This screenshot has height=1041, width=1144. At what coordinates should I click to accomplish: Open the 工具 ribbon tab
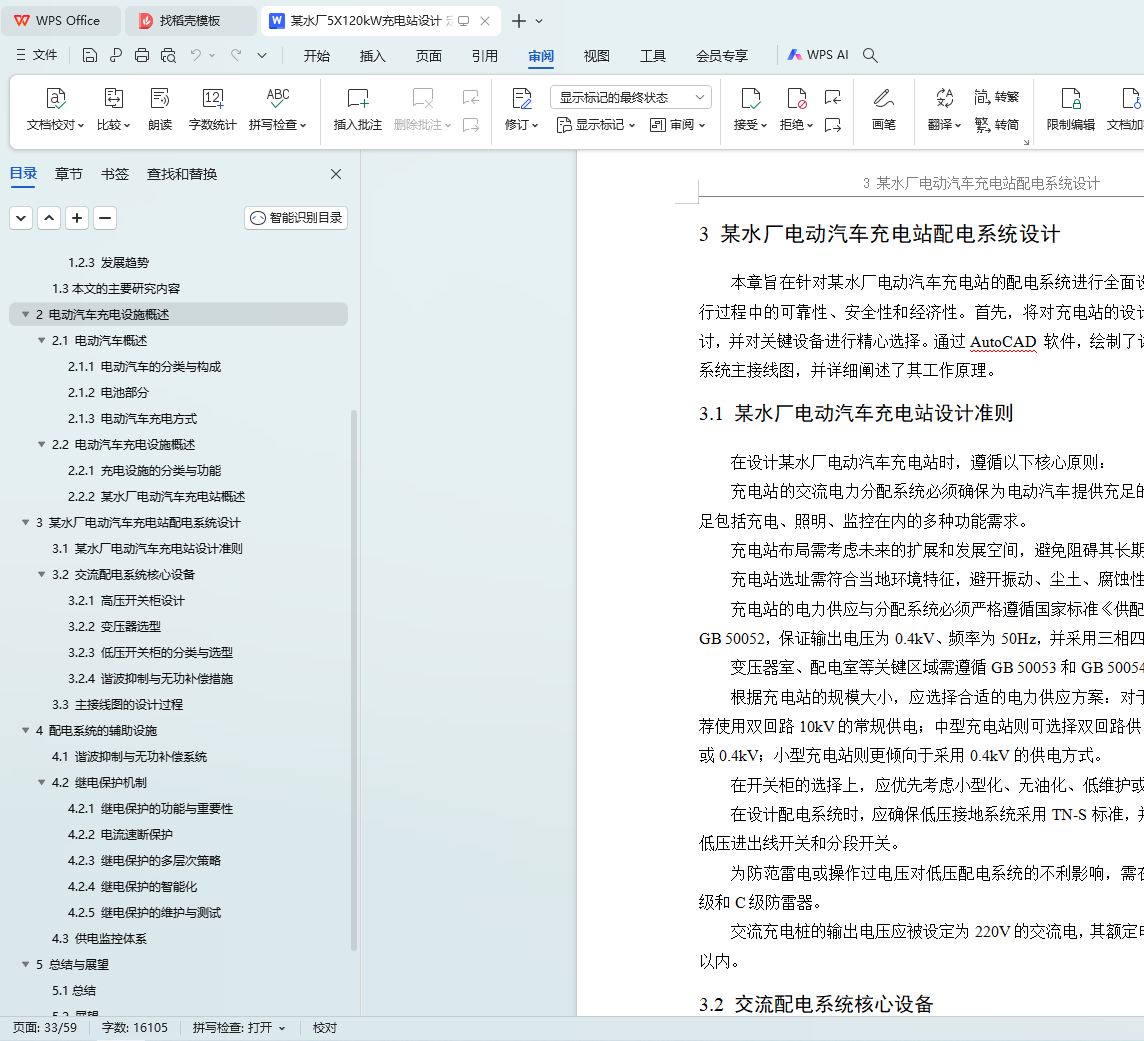pos(652,55)
